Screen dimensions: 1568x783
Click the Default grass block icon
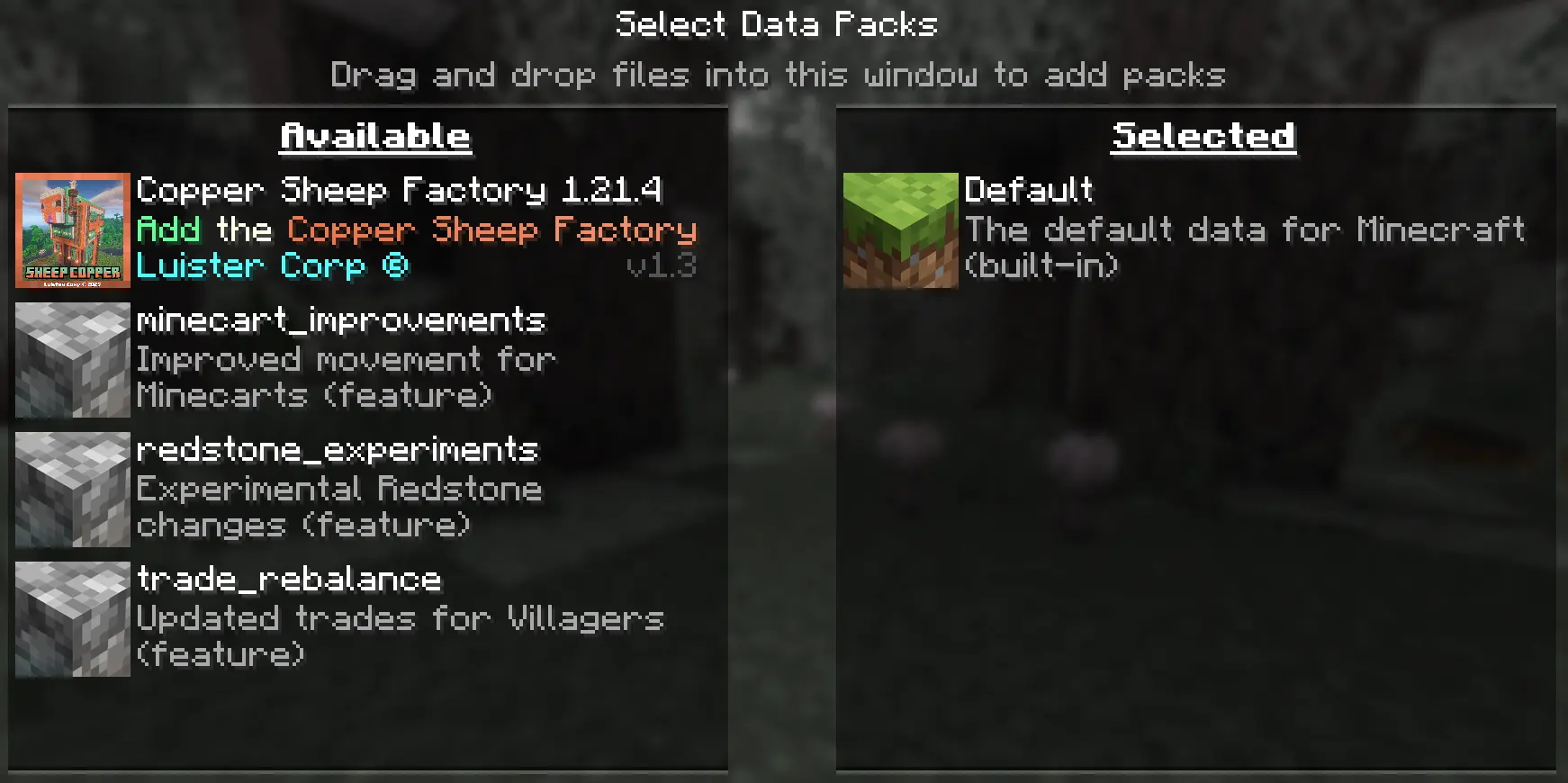pos(901,230)
